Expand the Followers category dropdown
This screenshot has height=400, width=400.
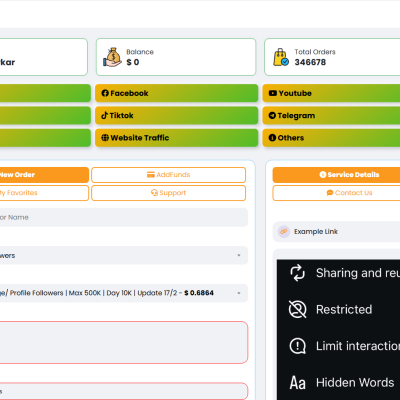124,255
